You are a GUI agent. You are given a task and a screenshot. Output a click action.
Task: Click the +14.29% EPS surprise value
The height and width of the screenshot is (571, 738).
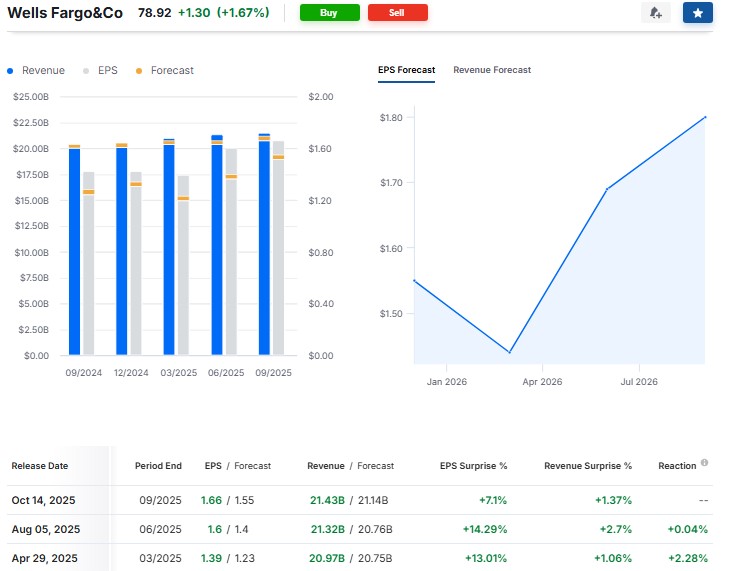485,529
